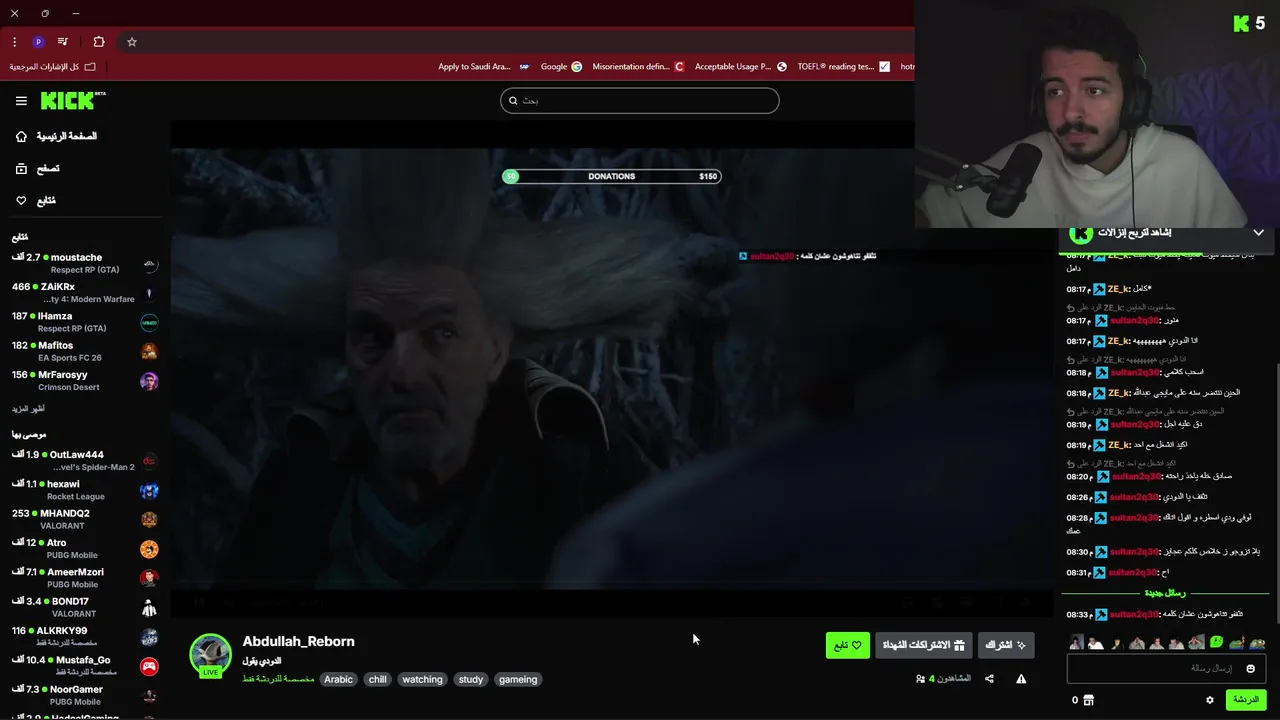
Task: Open IHamza channel in sidebar
Action: point(84,322)
